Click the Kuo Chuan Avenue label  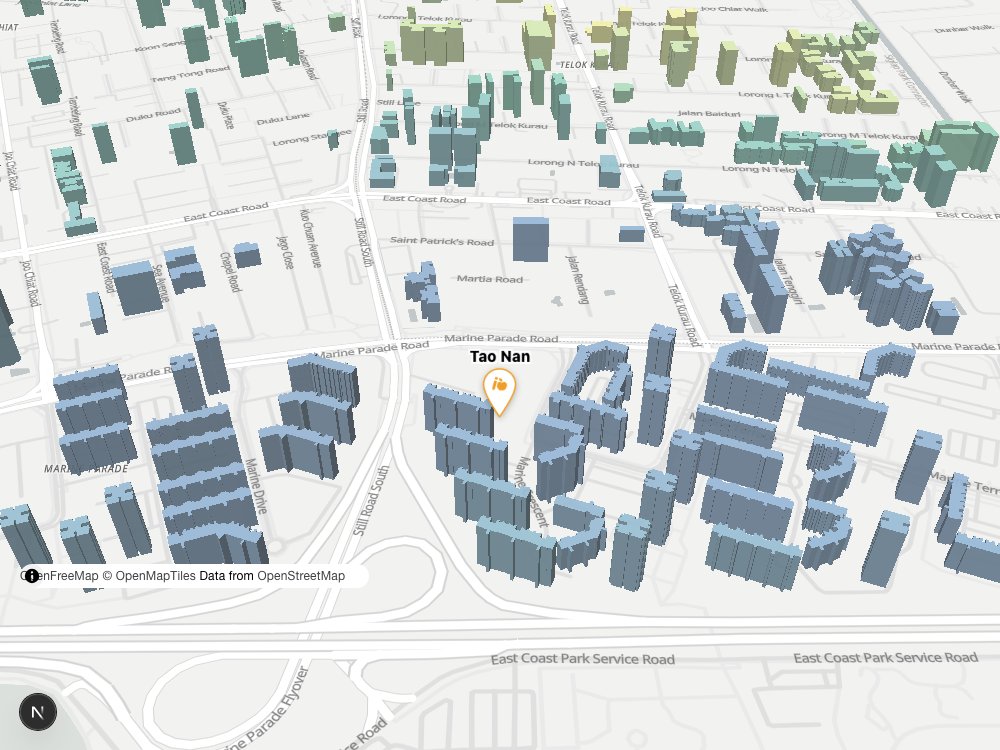[x=311, y=237]
